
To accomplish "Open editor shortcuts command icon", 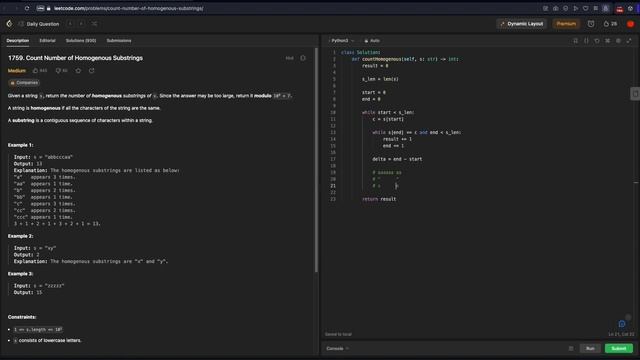I will [607, 40].
